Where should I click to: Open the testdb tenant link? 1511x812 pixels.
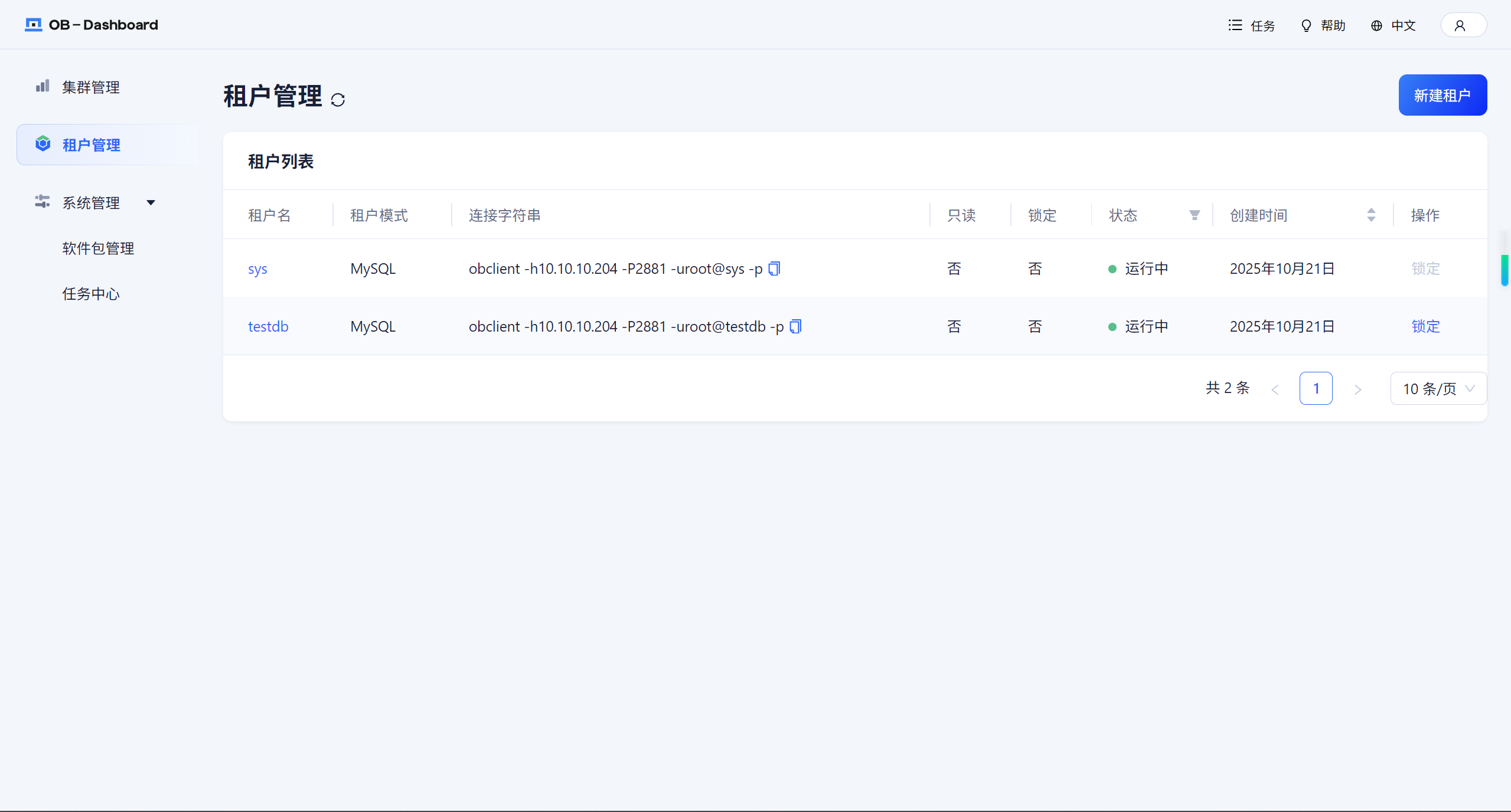point(268,327)
